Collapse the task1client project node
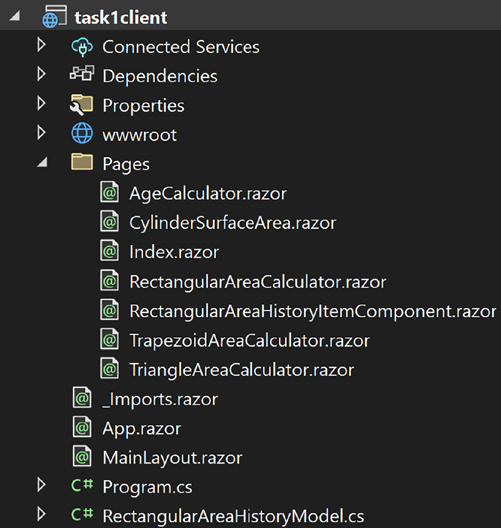 coord(14,16)
